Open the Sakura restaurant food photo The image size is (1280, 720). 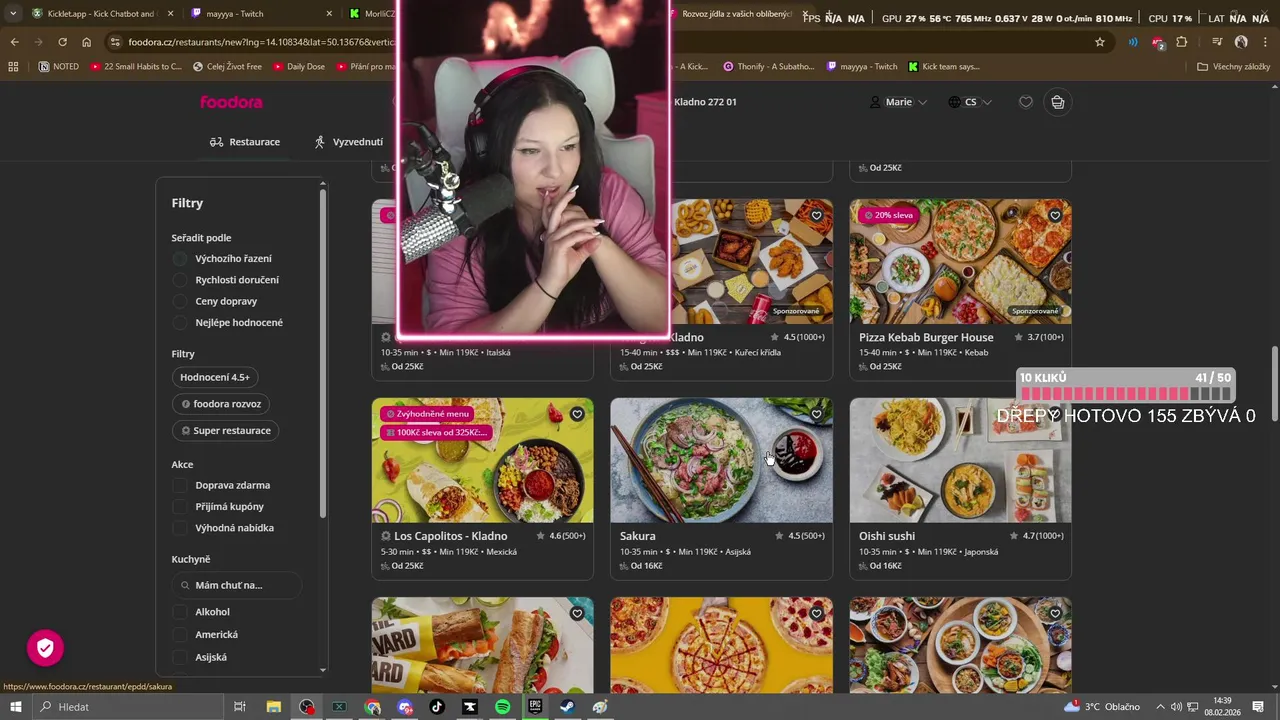721,460
